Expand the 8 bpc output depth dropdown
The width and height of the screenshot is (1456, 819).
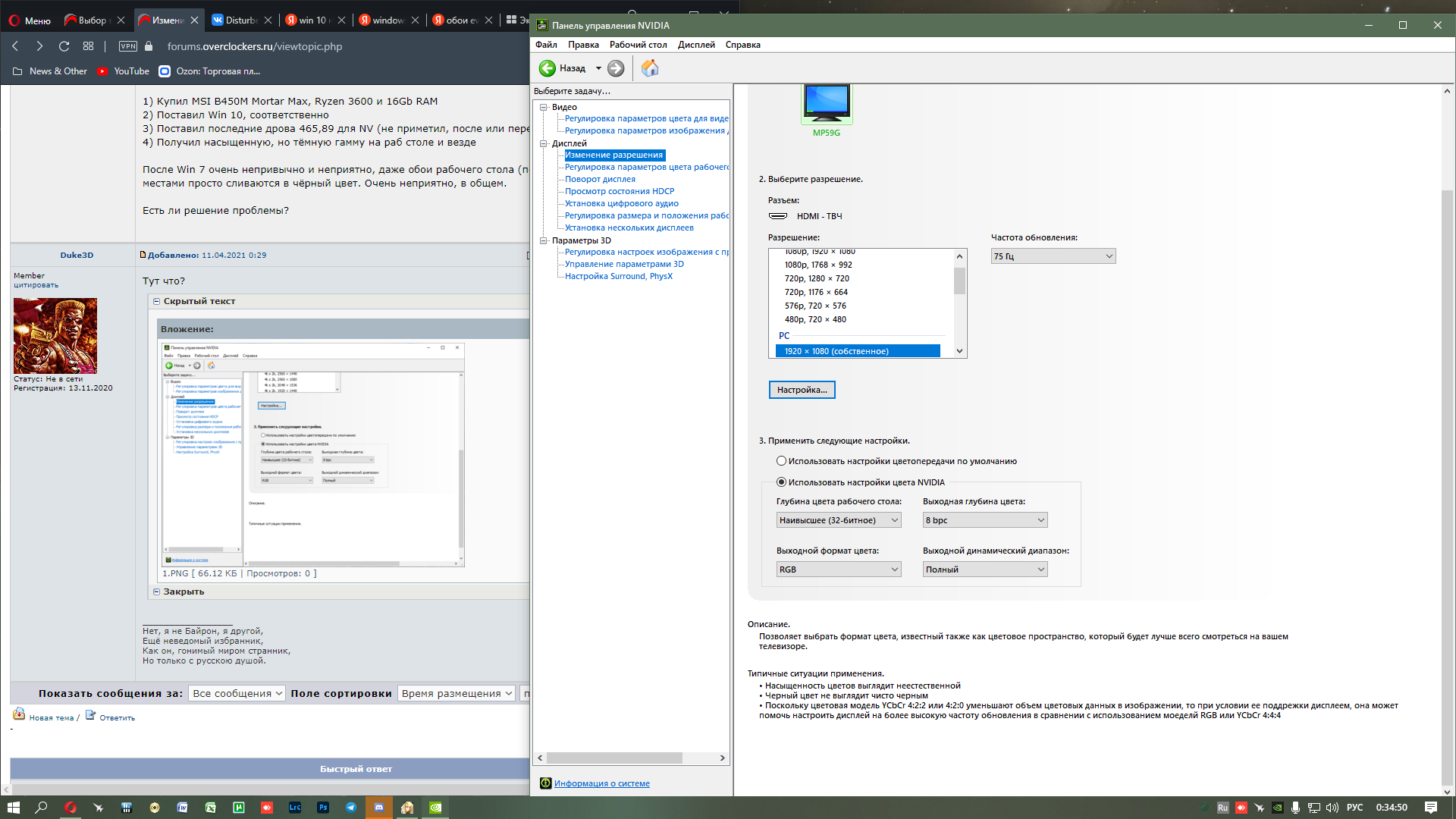click(x=984, y=520)
